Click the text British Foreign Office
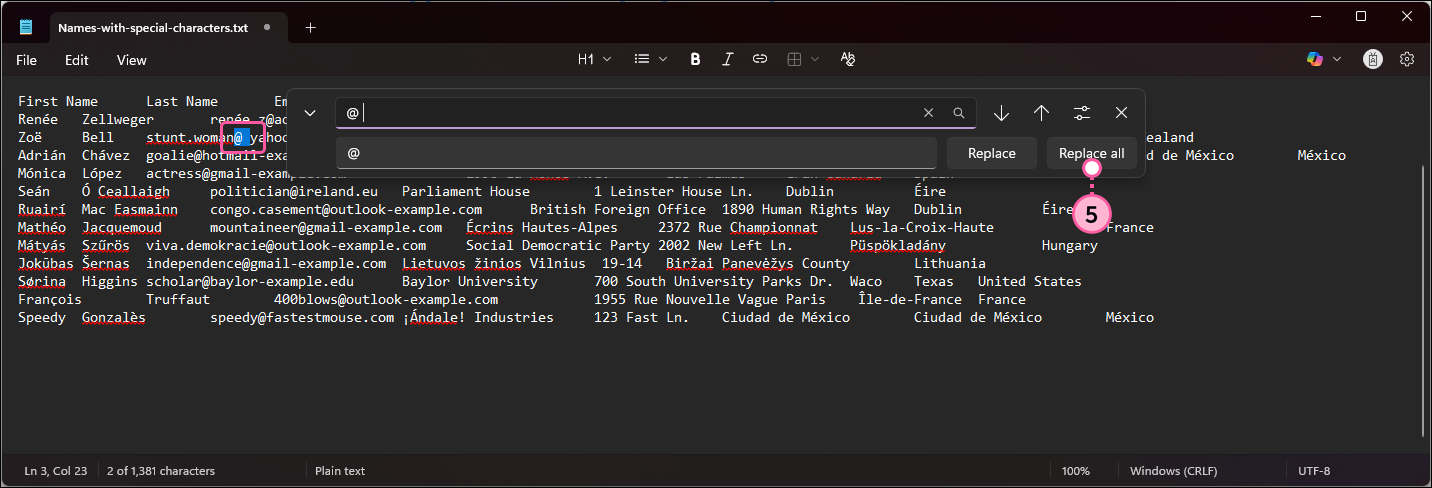The height and width of the screenshot is (488, 1432). [x=618, y=209]
